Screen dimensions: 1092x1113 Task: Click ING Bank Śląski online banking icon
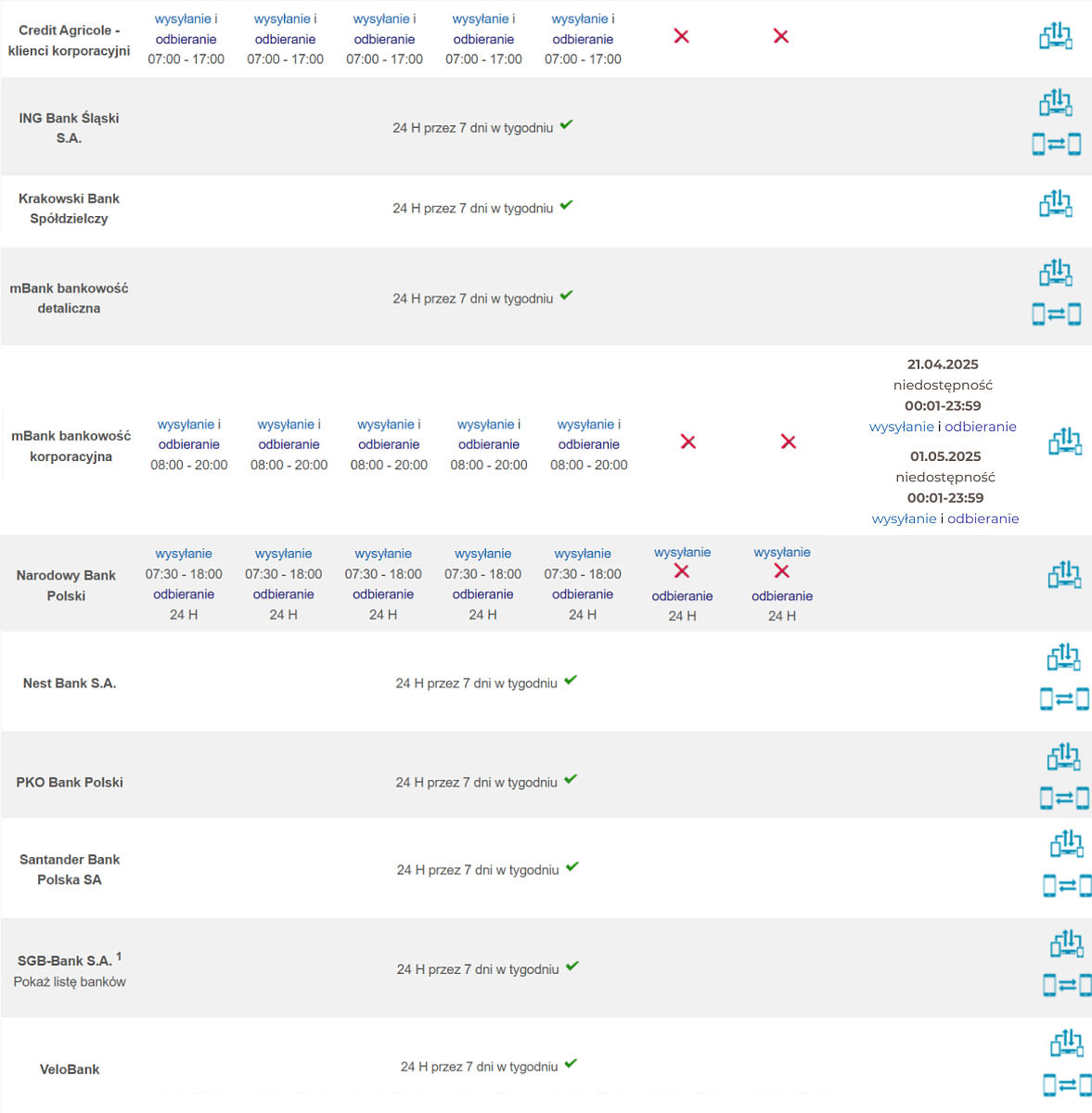coord(1056,102)
